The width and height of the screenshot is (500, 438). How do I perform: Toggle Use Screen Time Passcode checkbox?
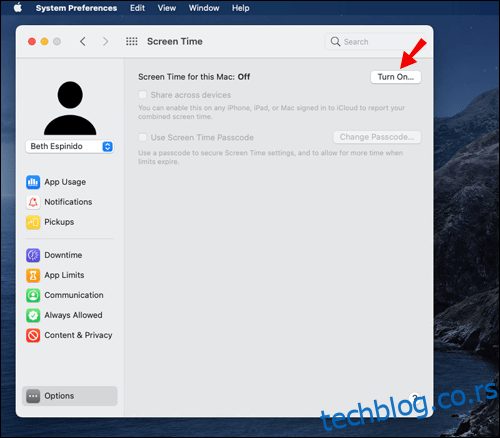pyautogui.click(x=142, y=137)
